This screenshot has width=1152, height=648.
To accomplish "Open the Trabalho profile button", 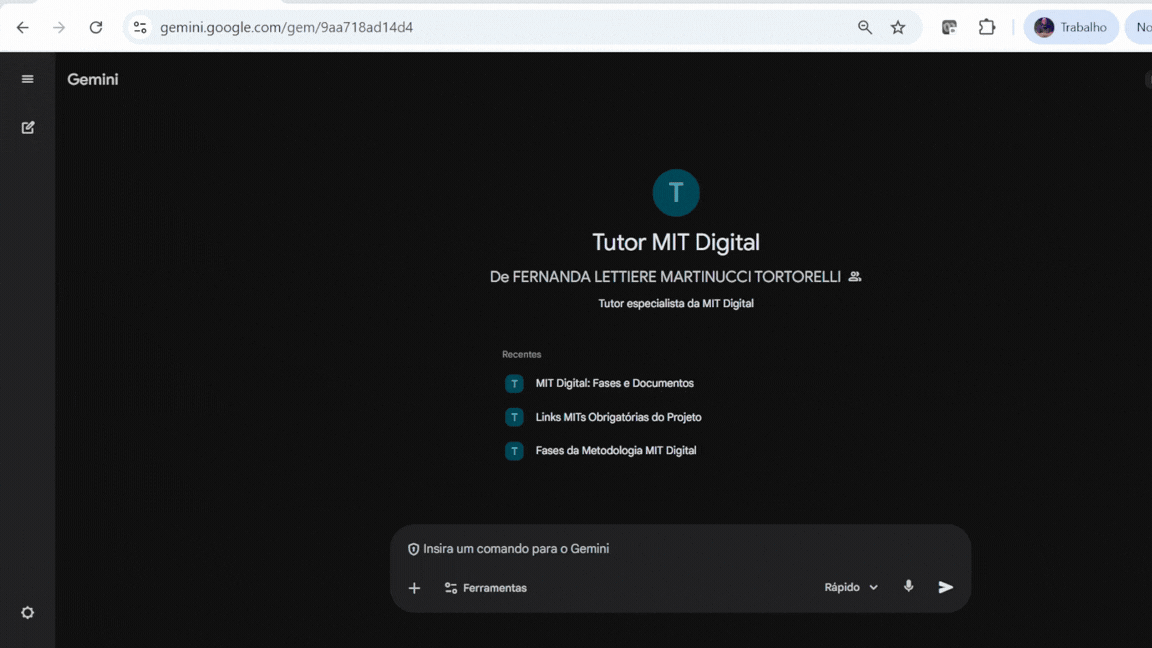I will (x=1070, y=27).
